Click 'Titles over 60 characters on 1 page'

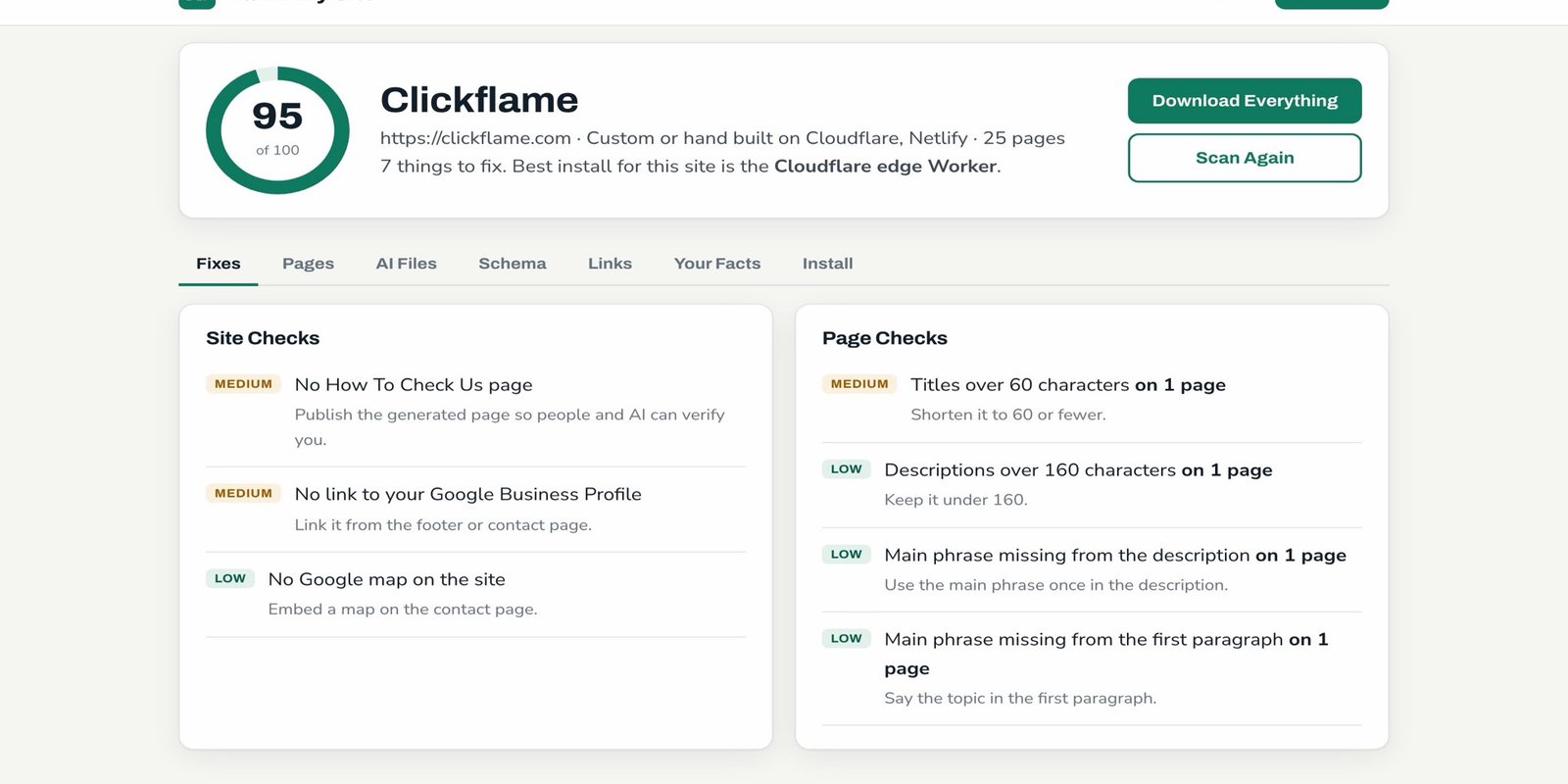point(1068,385)
